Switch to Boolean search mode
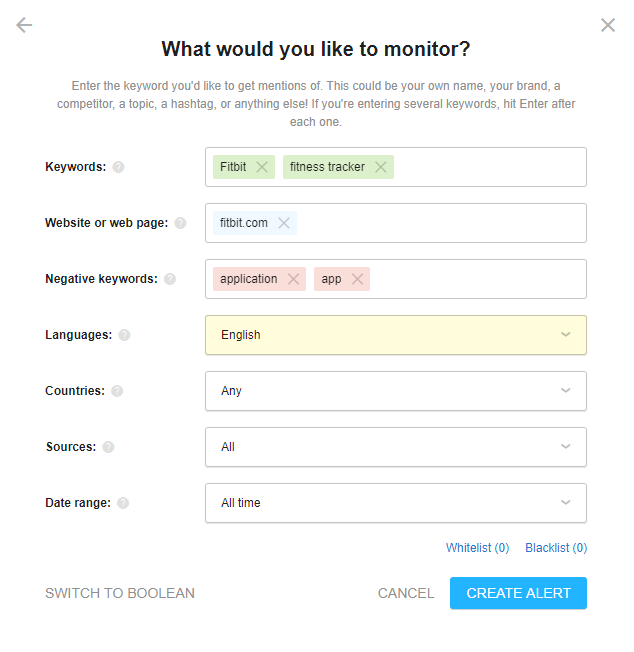Image resolution: width=634 pixels, height=652 pixels. pos(120,593)
